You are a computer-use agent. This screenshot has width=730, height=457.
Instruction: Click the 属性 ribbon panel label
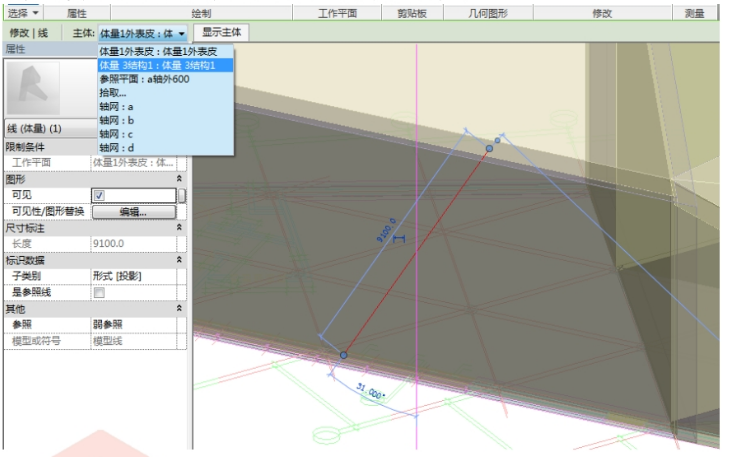(77, 13)
